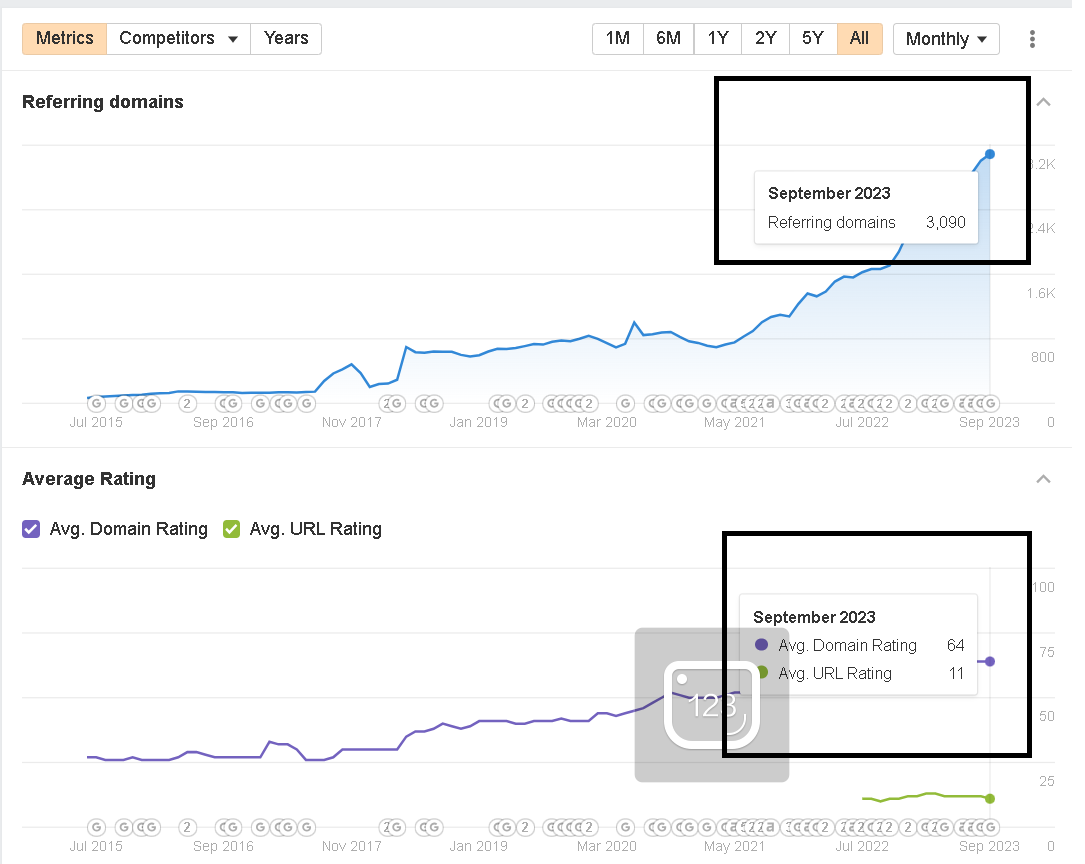
Task: Set time range to 1M
Action: coord(617,38)
